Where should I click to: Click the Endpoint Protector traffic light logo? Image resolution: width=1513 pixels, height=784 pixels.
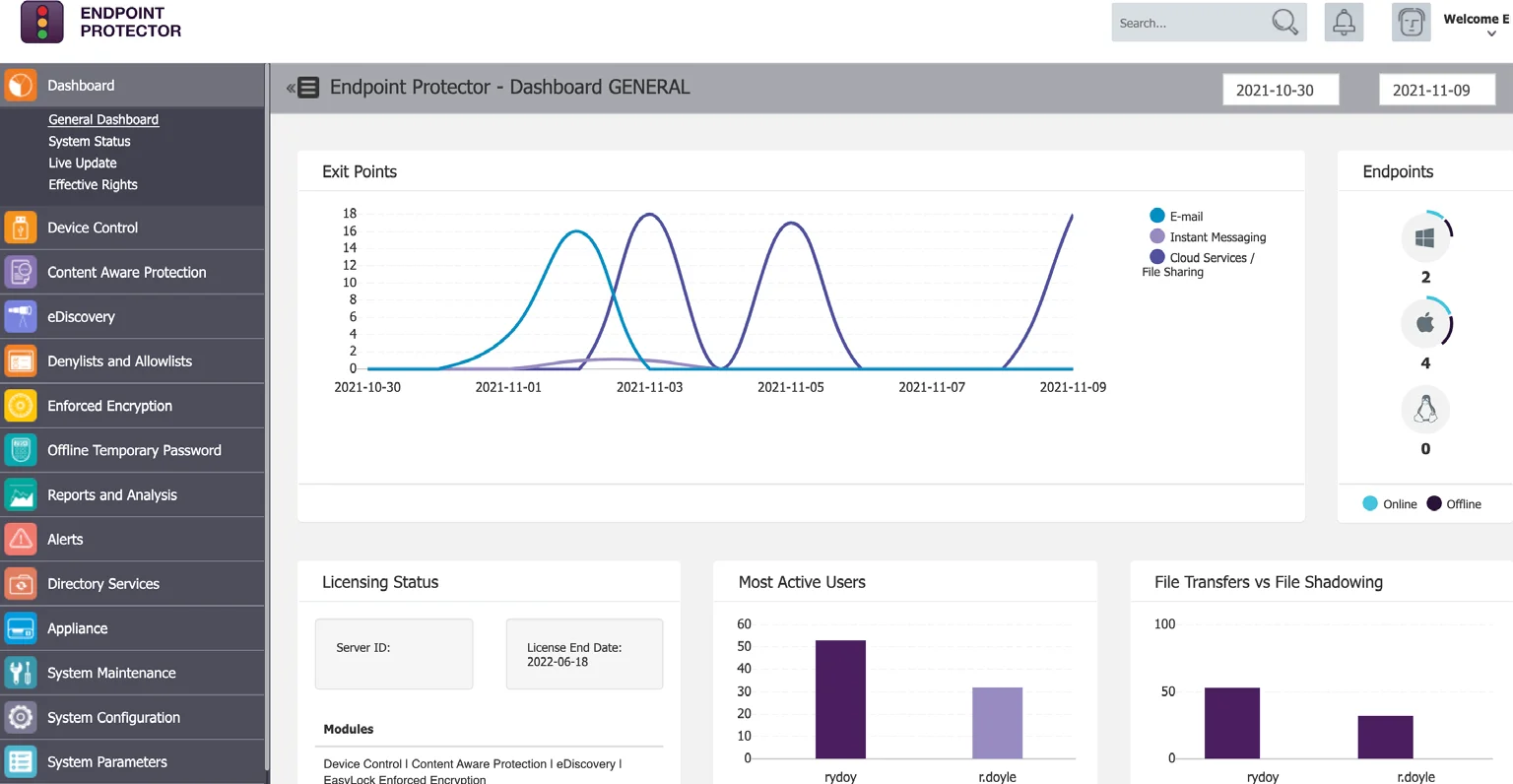41,22
